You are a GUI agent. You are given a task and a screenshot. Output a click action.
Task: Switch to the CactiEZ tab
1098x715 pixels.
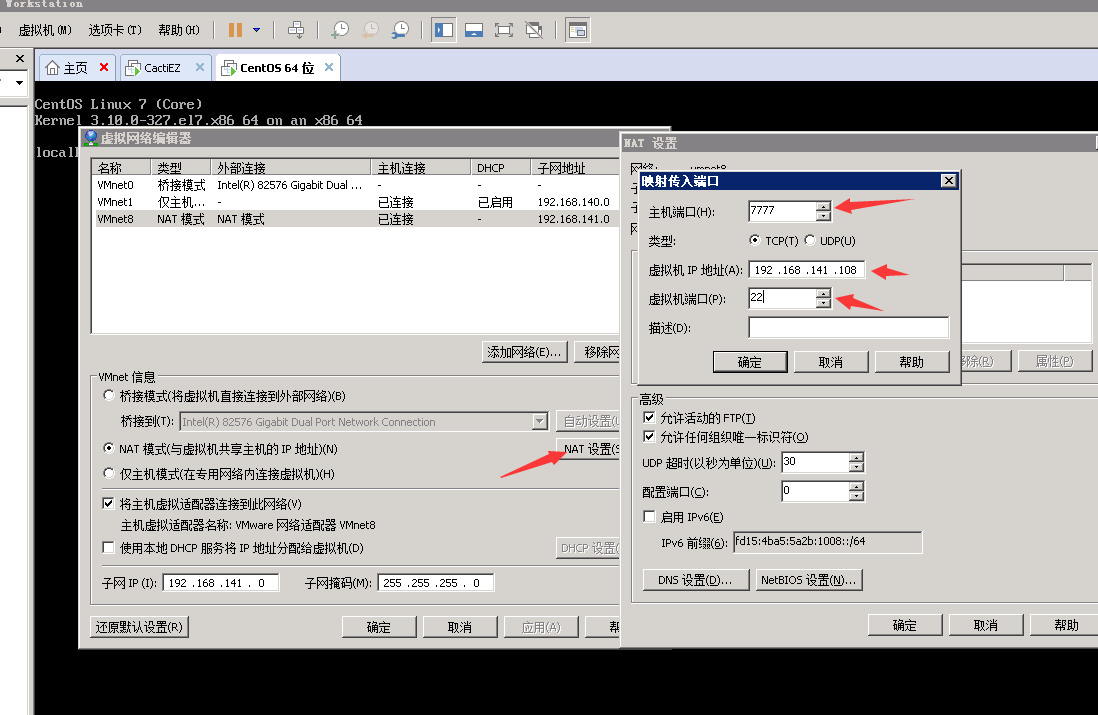tap(160, 68)
